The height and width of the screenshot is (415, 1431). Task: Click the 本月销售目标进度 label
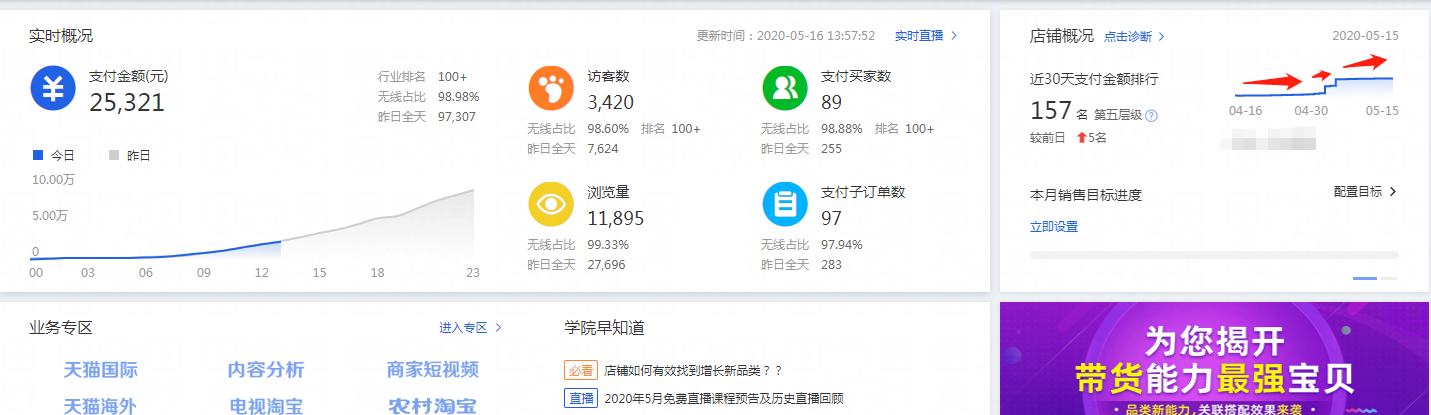click(1086, 195)
